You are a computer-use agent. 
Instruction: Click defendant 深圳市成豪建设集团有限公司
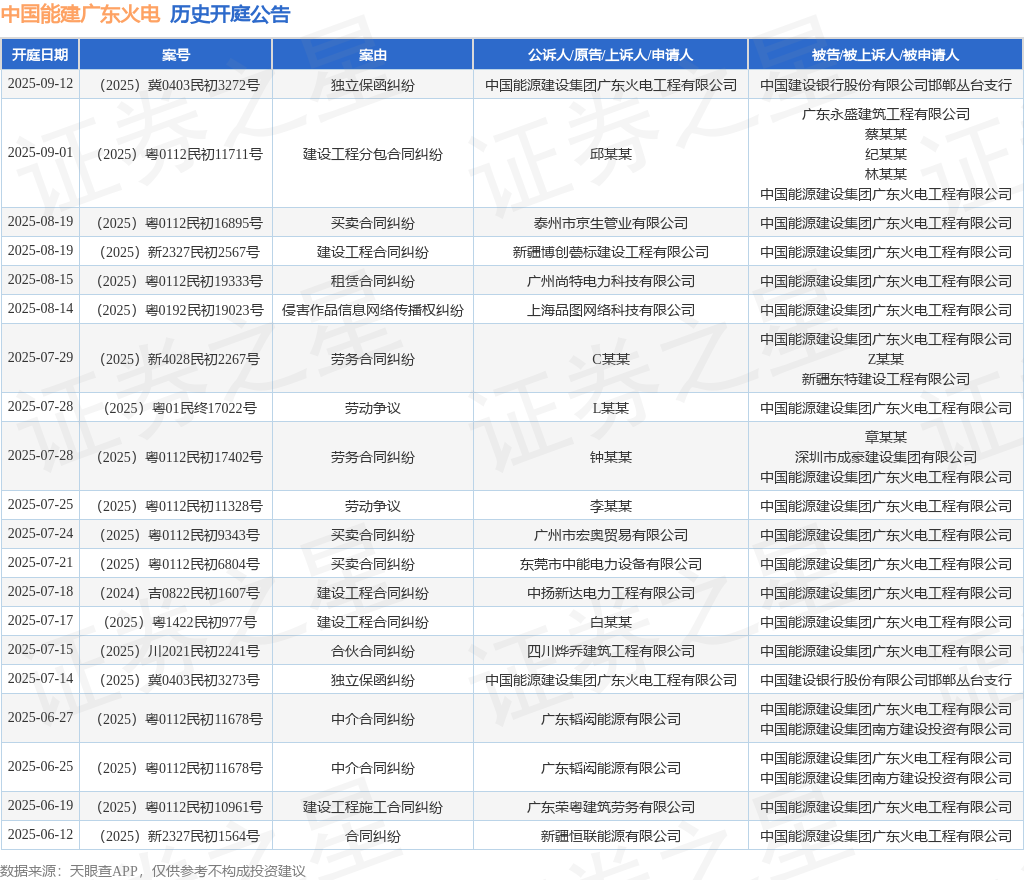tap(886, 457)
